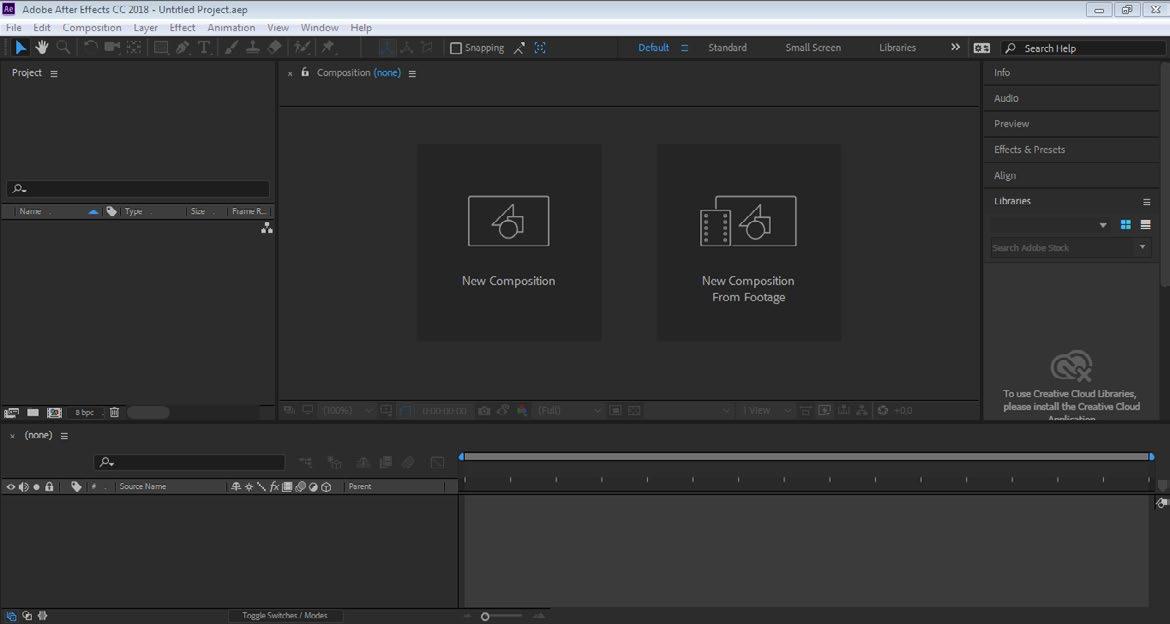Open the 1 View layout dropdown

(x=767, y=411)
